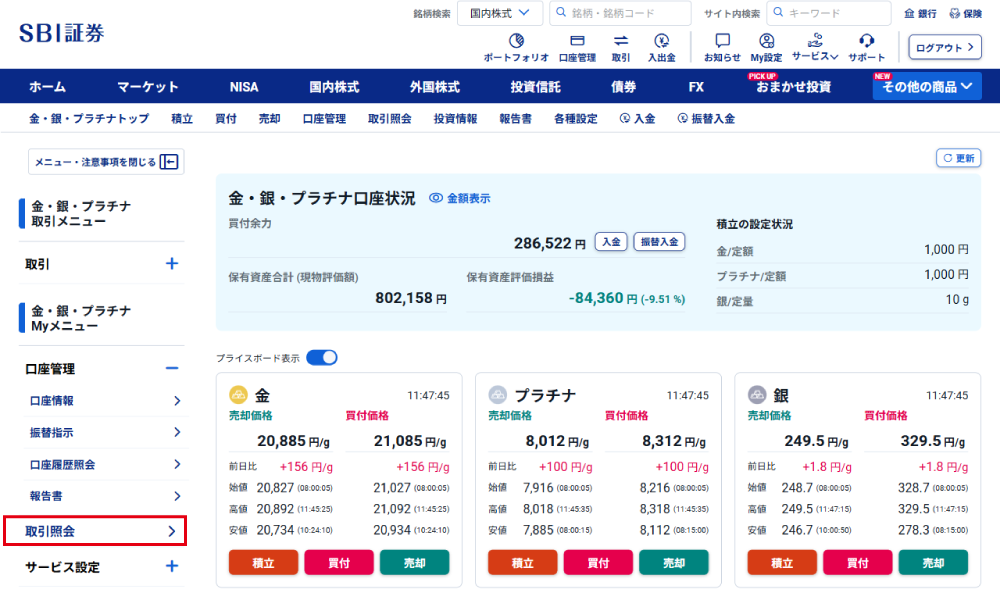The width and height of the screenshot is (1000, 597).
Task: Collapse the side menu with メニュー・注意事項を閉じる
Action: (105, 162)
